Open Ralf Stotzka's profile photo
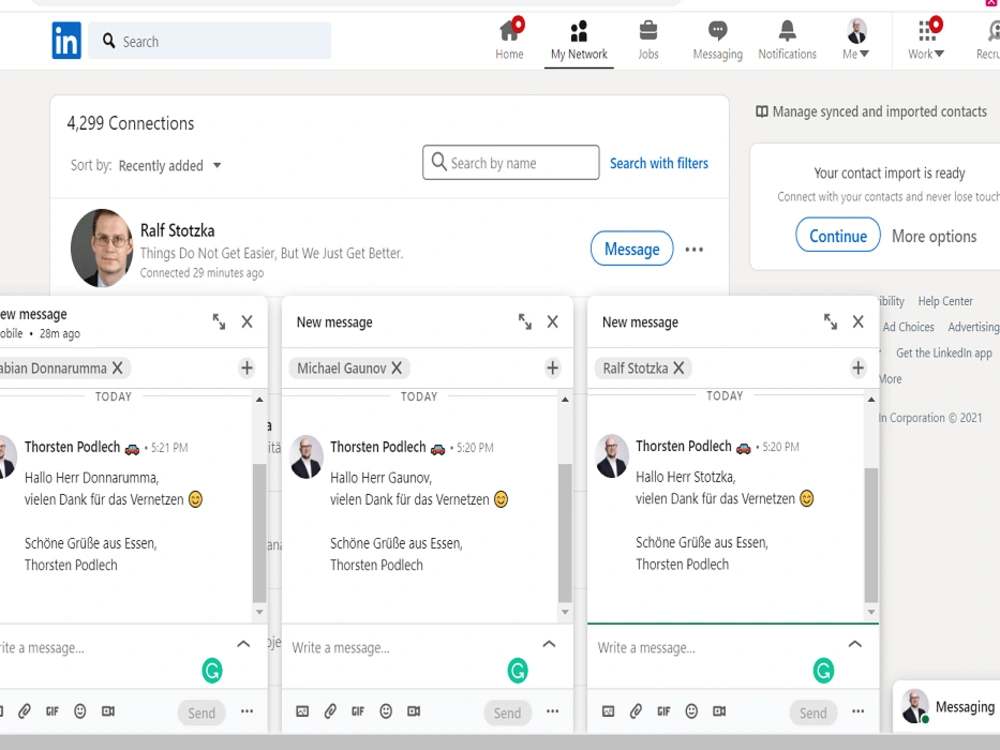The image size is (1000, 750). pos(102,248)
